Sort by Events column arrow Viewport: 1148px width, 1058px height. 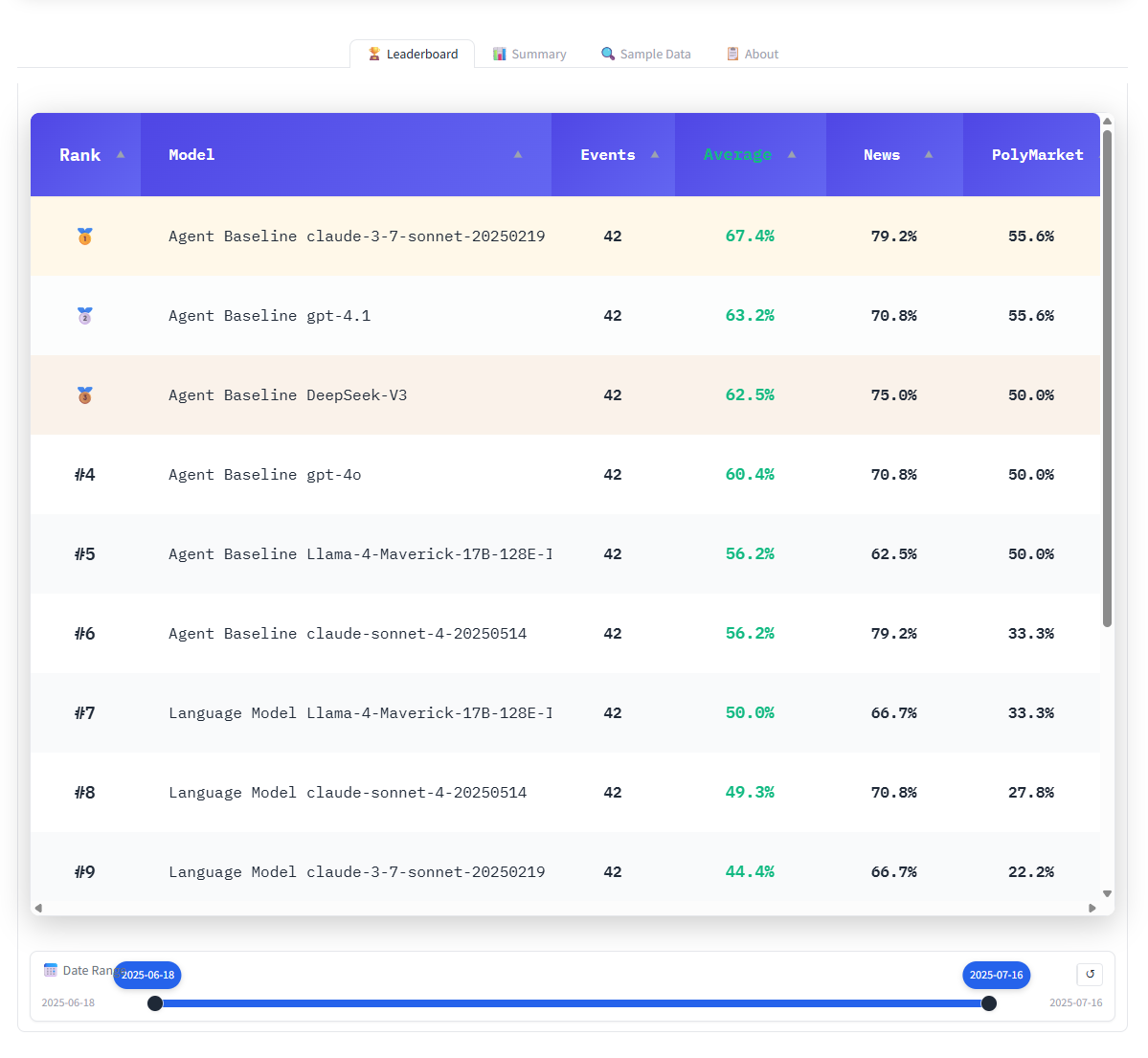655,154
